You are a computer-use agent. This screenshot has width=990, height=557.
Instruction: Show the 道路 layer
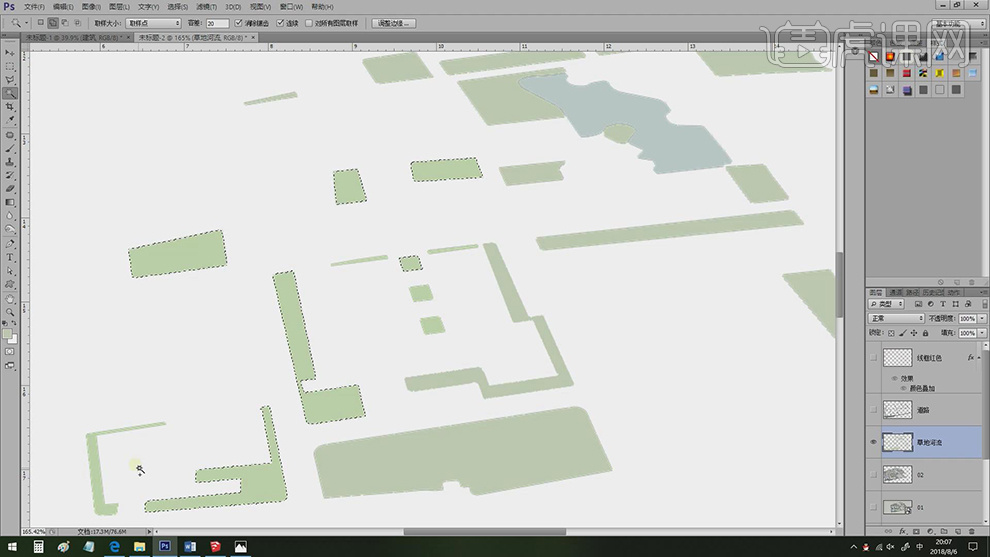(873, 410)
